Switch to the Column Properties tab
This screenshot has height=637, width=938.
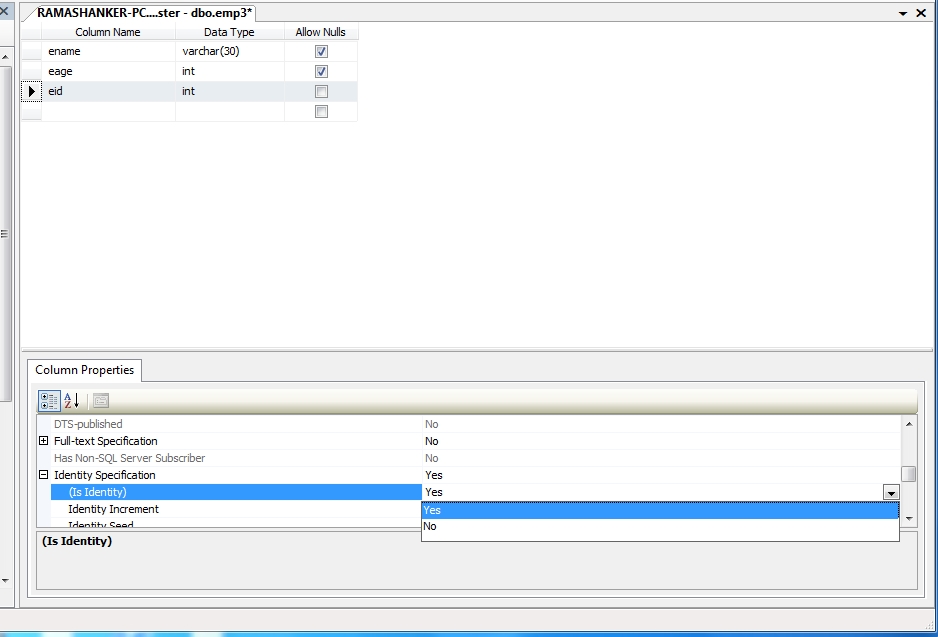click(85, 370)
